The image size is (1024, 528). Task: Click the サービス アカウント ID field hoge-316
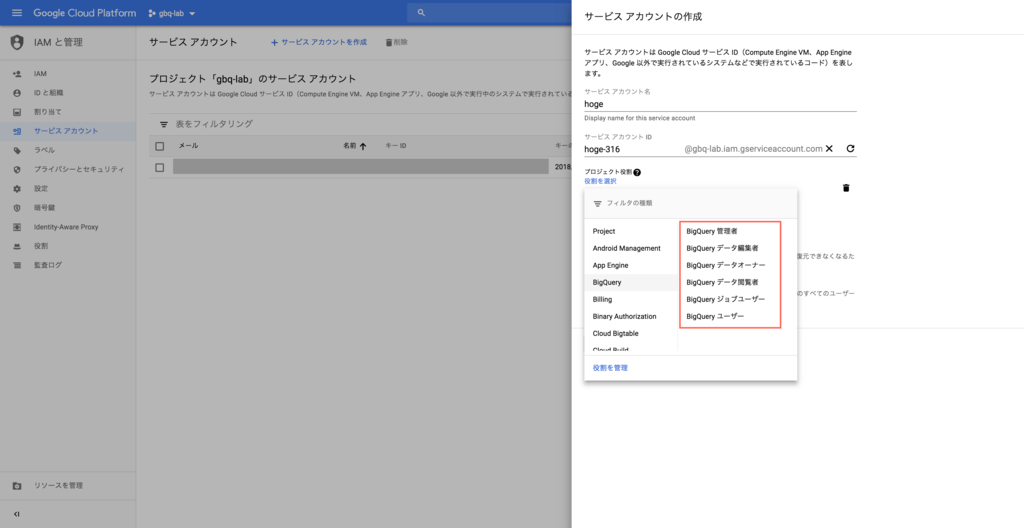[x=632, y=149]
